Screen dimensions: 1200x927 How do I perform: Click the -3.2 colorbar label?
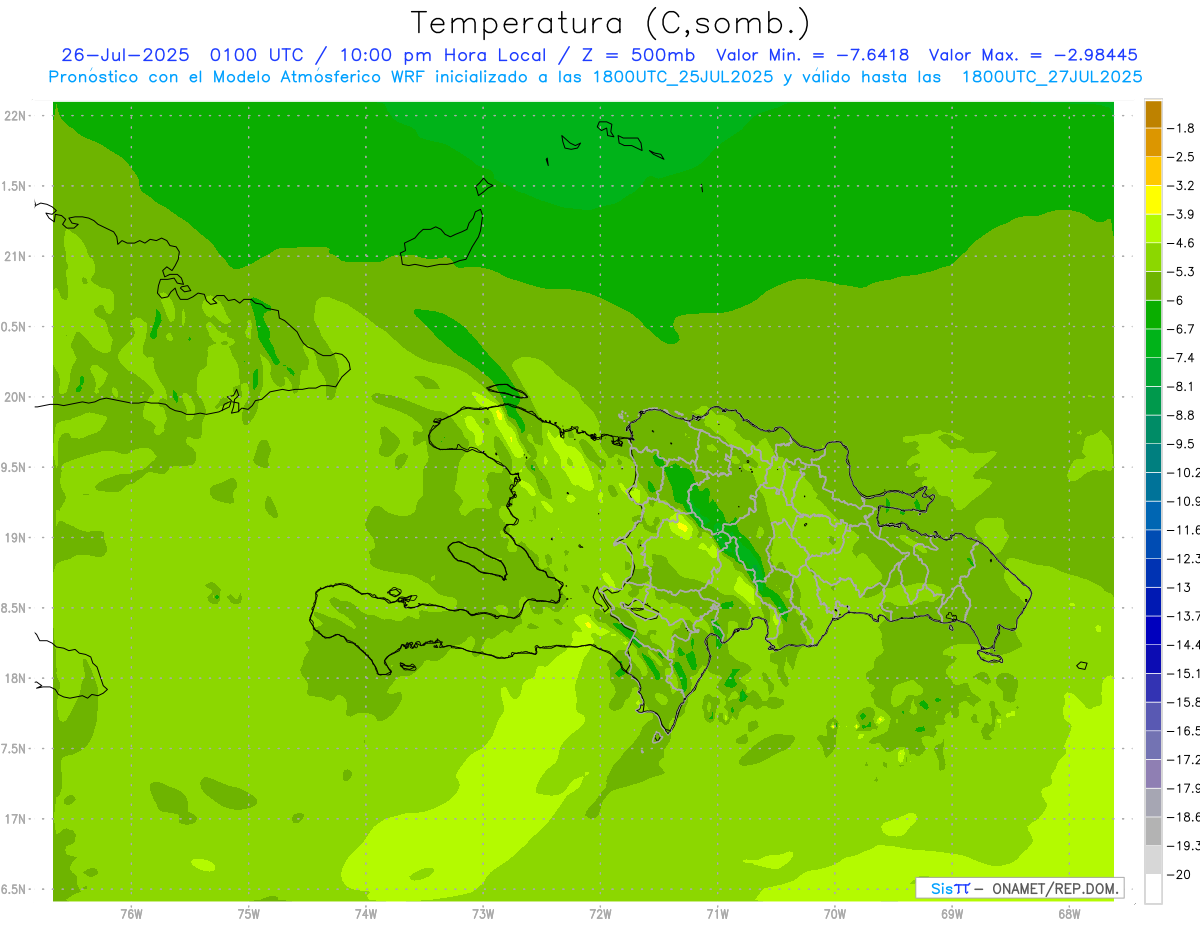pos(1183,186)
